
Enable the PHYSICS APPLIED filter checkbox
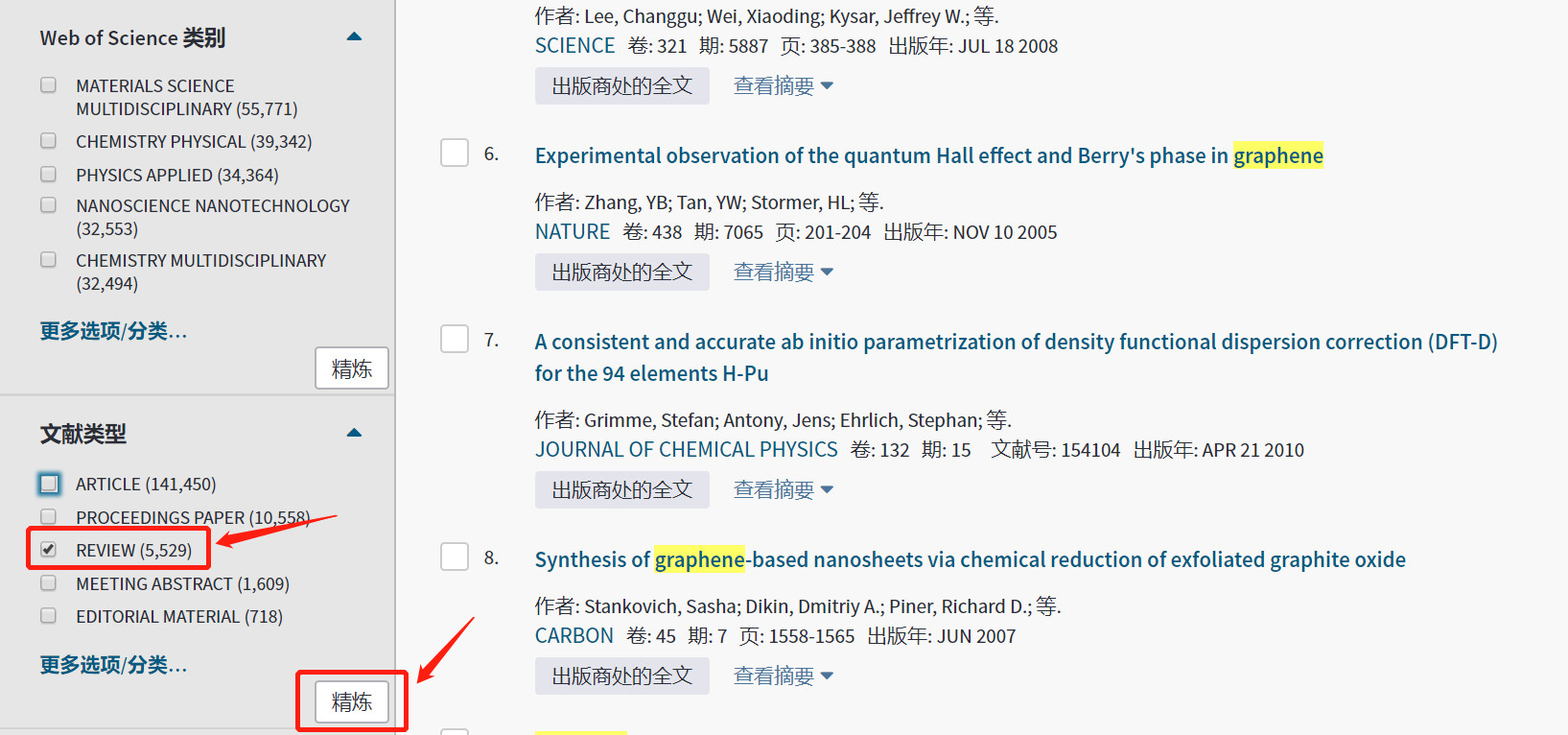coord(49,175)
